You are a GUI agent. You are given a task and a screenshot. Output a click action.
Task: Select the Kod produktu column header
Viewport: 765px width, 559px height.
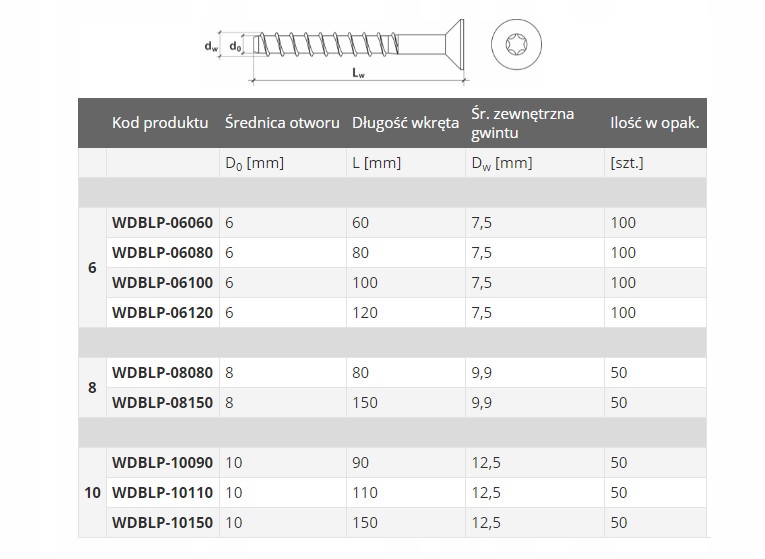[x=160, y=123]
